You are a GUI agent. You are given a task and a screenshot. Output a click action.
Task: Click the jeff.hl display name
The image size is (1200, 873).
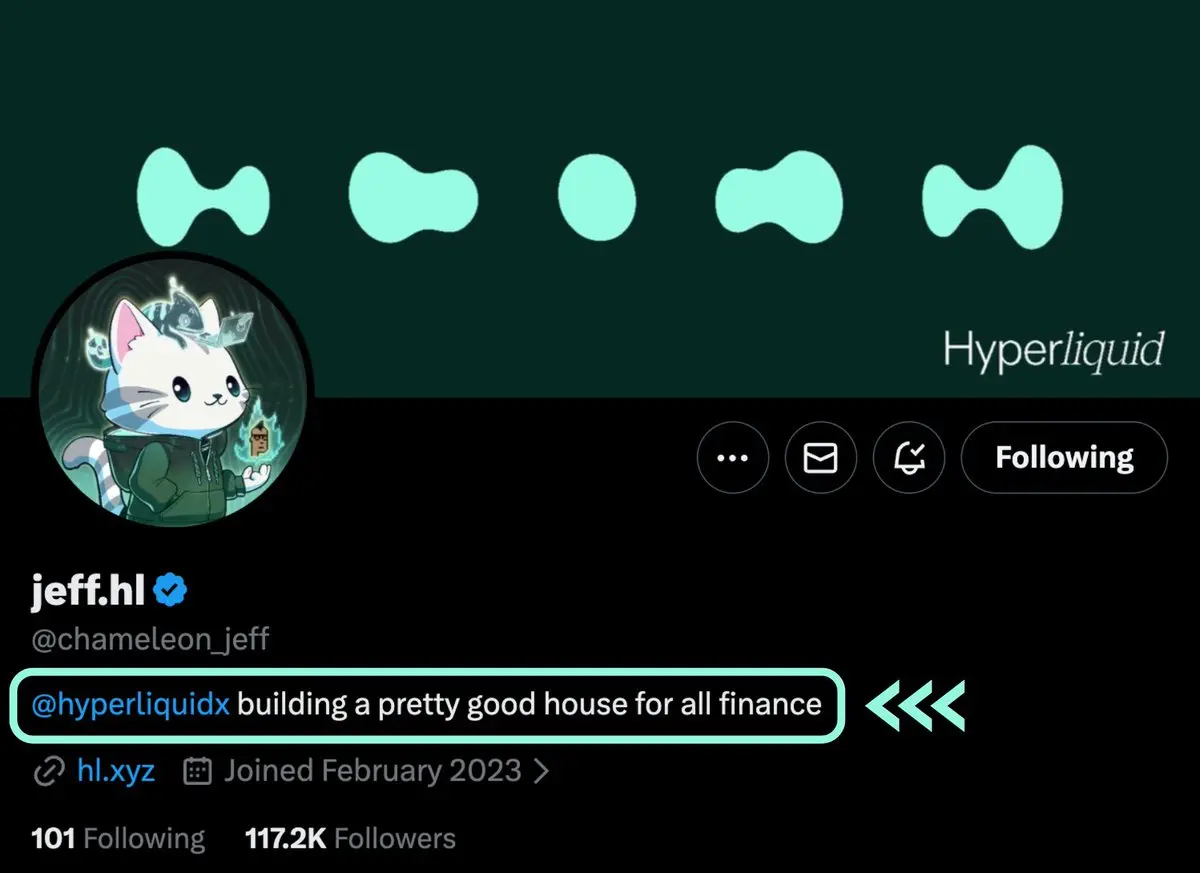click(89, 592)
